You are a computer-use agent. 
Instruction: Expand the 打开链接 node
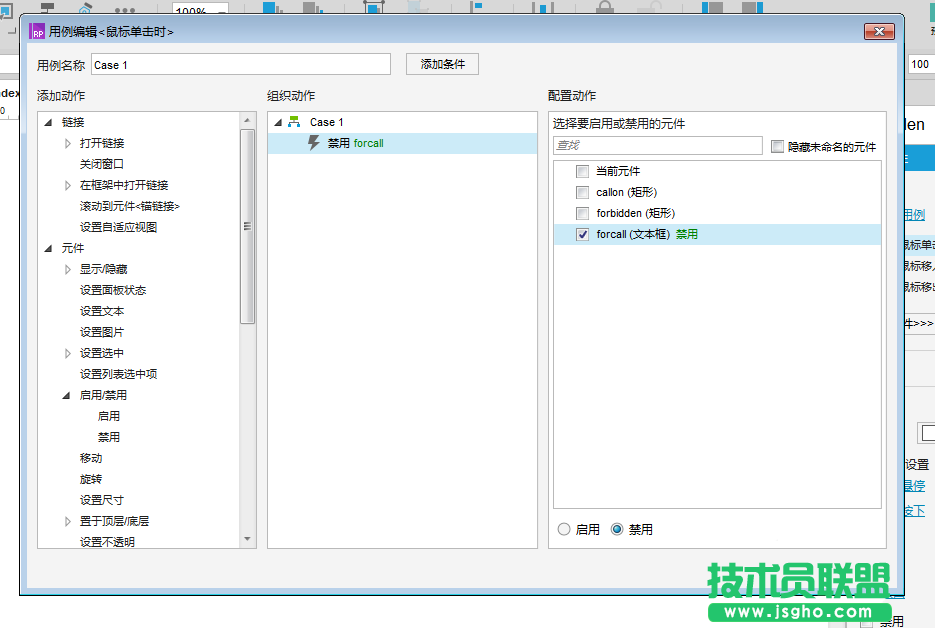point(67,143)
